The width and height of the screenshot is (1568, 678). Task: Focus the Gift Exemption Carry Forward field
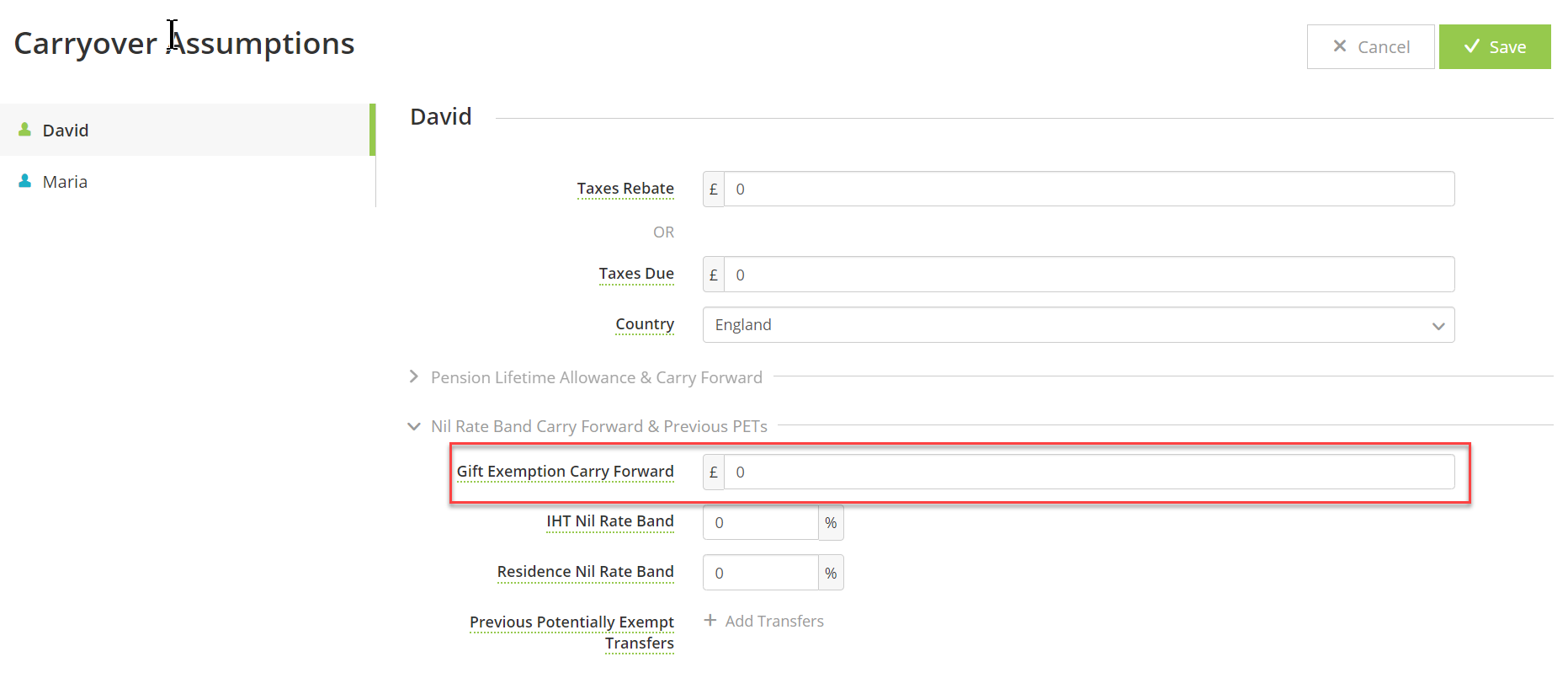(1089, 472)
